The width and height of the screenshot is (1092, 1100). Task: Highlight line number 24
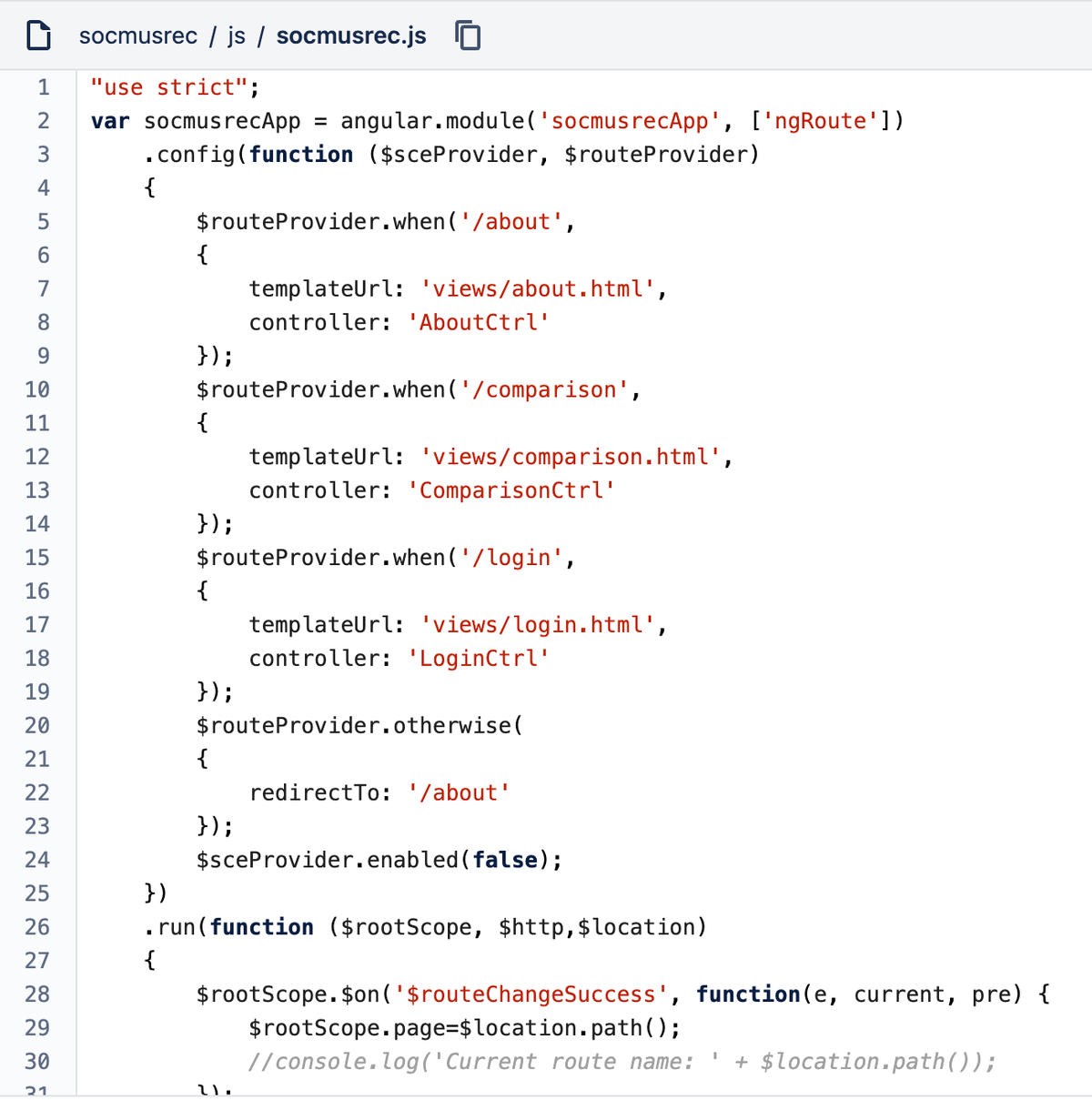[37, 860]
